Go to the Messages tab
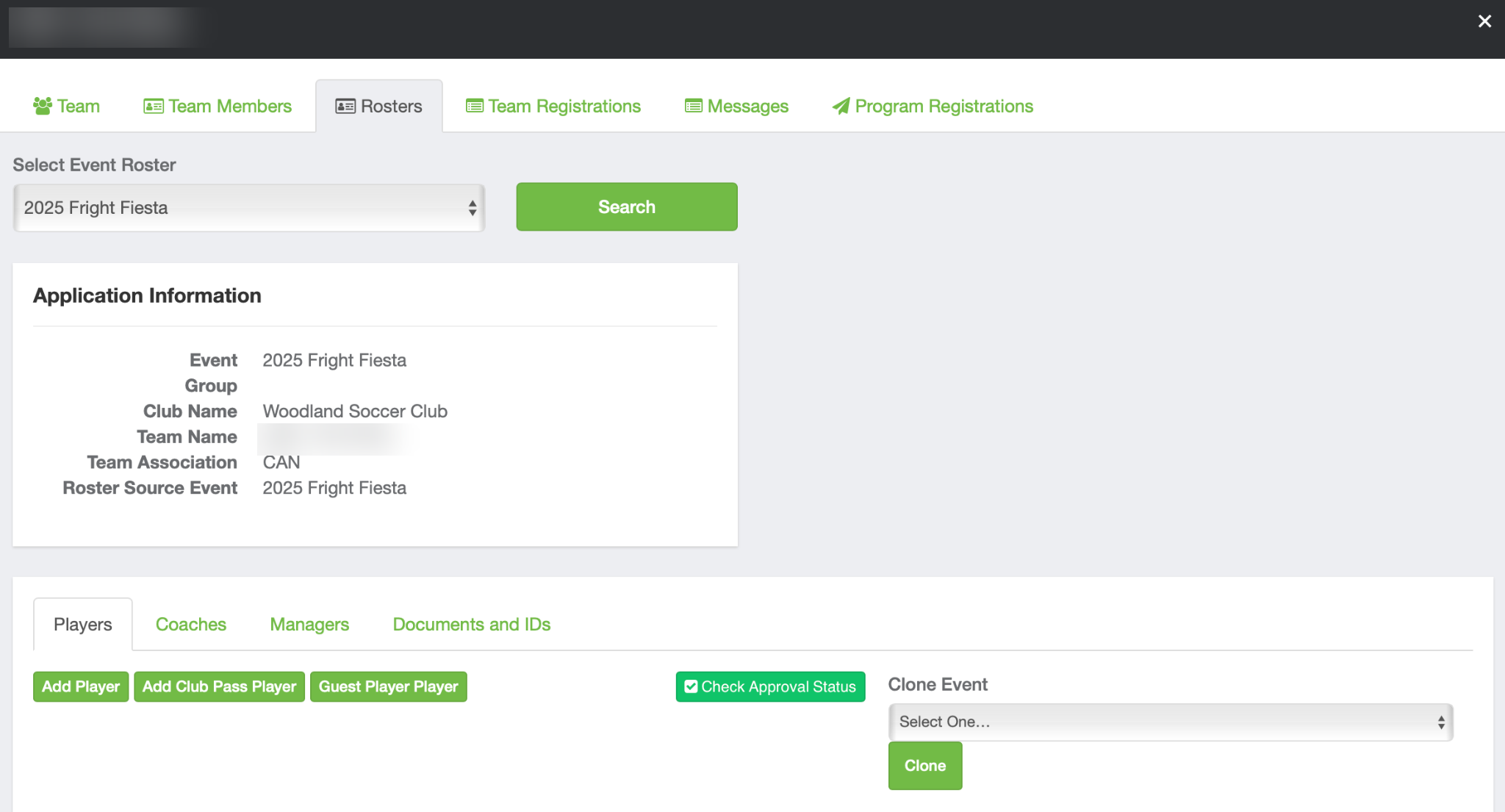Viewport: 1505px width, 812px height. tap(736, 107)
